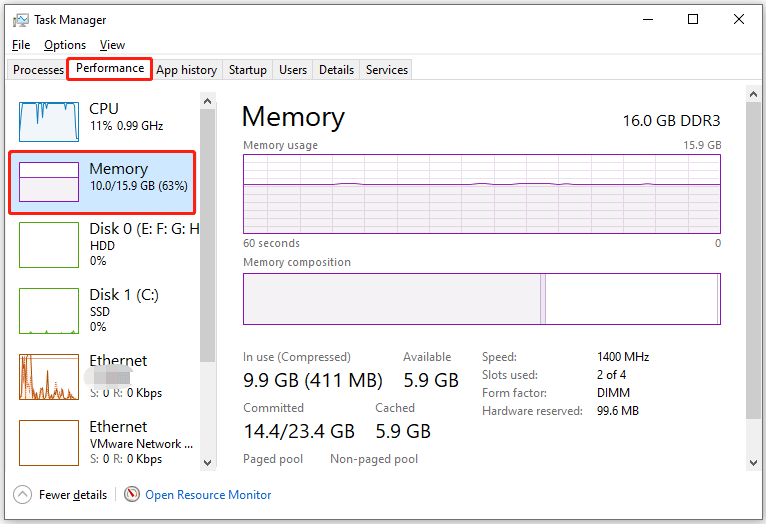Minimize the Task Manager window
The height and width of the screenshot is (524, 766).
click(648, 20)
